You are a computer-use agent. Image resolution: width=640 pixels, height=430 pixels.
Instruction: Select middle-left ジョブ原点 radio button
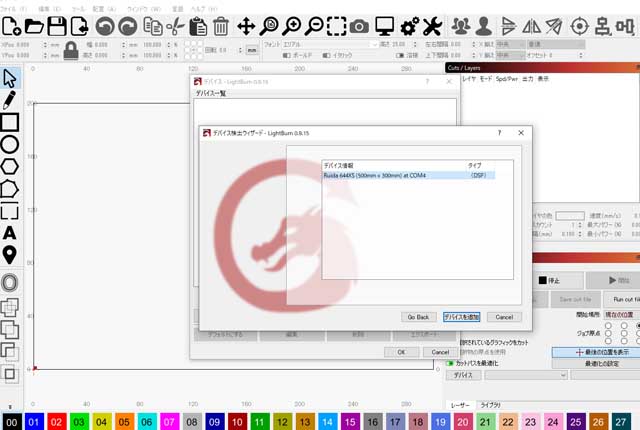click(x=608, y=333)
